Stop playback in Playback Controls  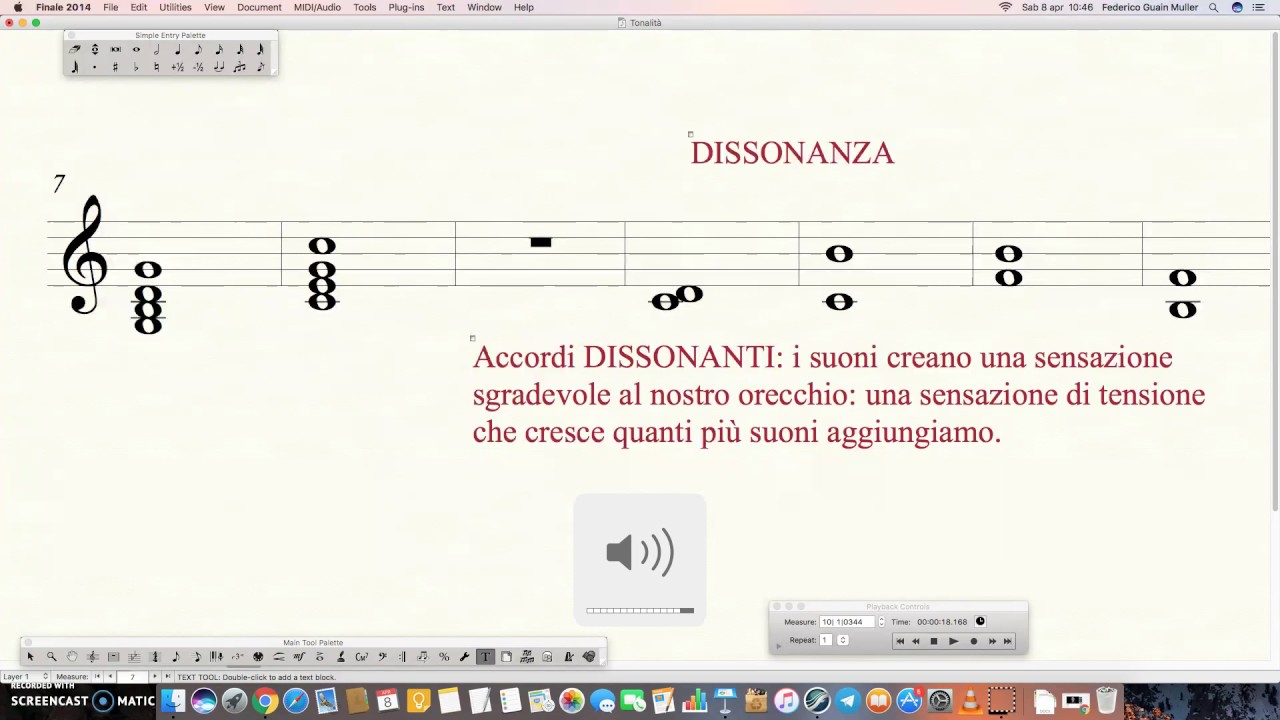point(934,641)
